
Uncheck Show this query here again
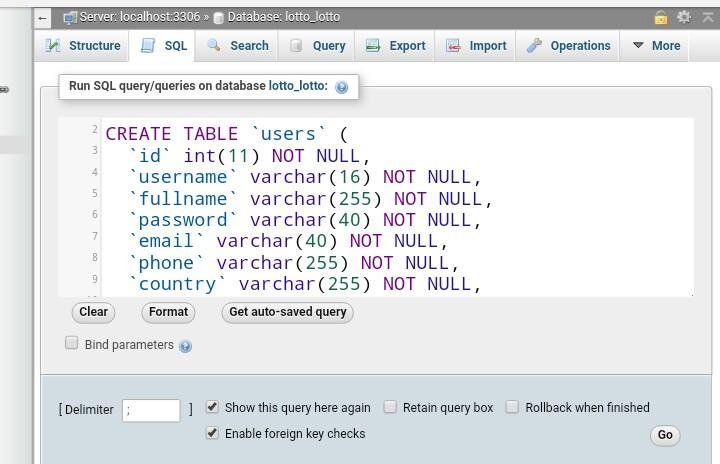coord(212,407)
